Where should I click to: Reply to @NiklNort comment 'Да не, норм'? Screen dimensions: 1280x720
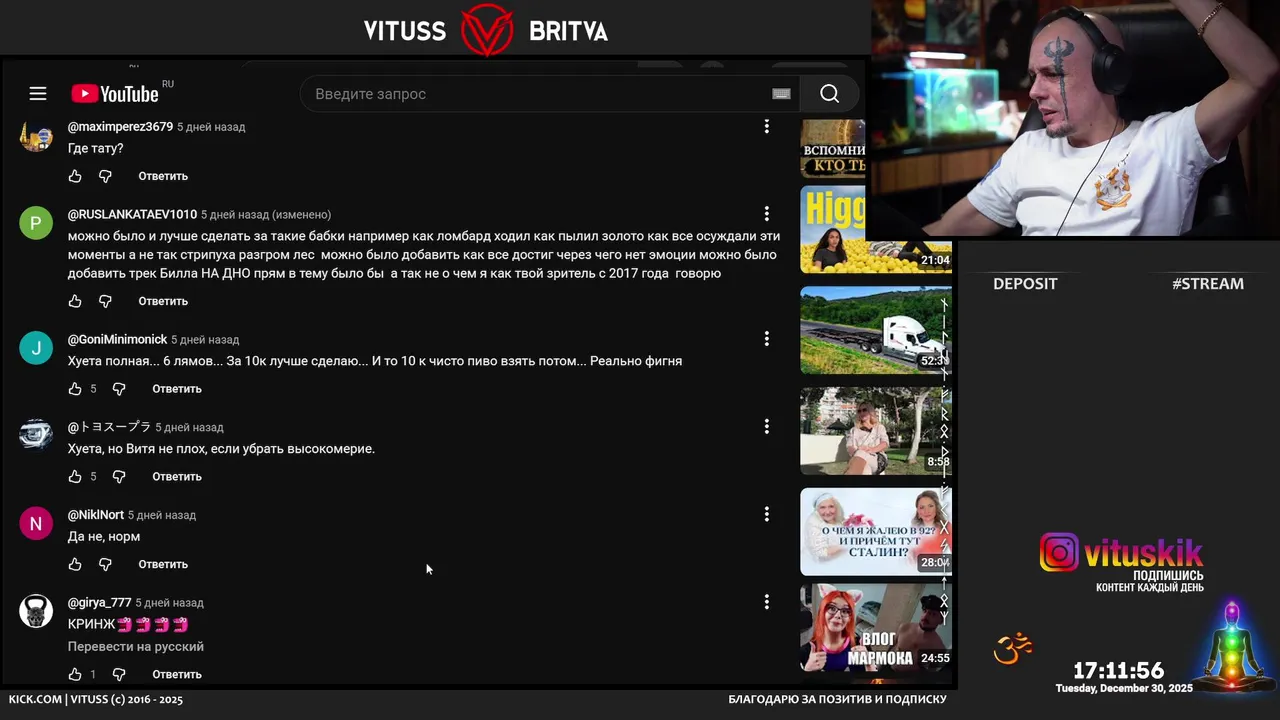[x=163, y=564]
